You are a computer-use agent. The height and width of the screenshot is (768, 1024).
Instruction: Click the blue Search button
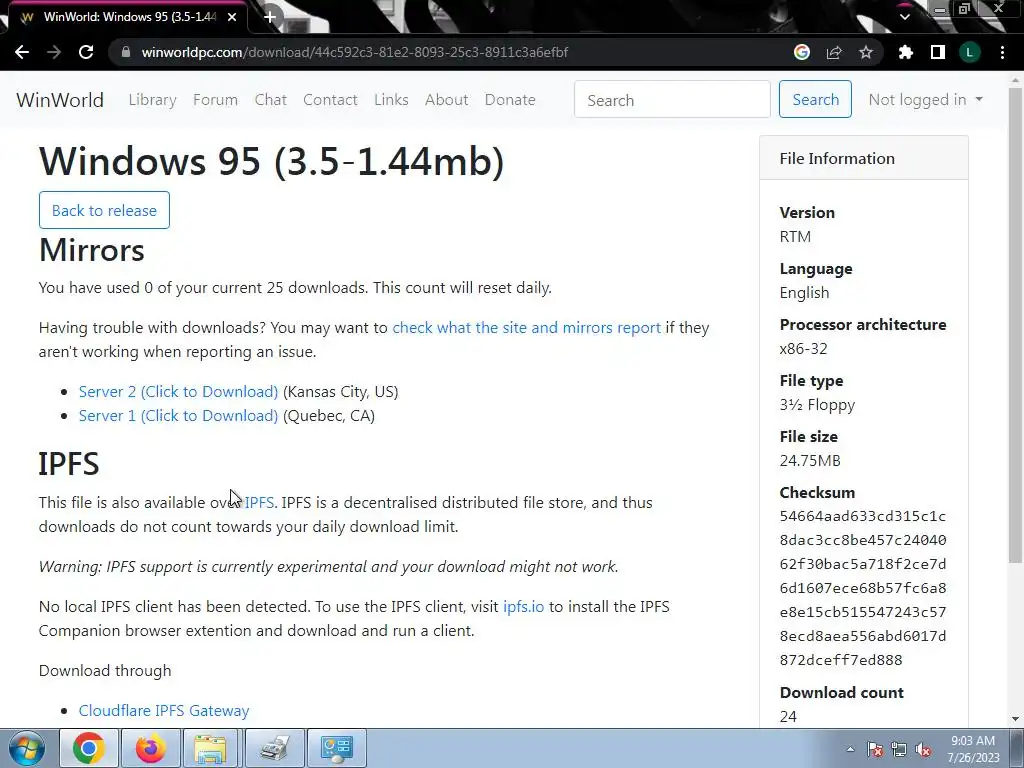(x=815, y=99)
